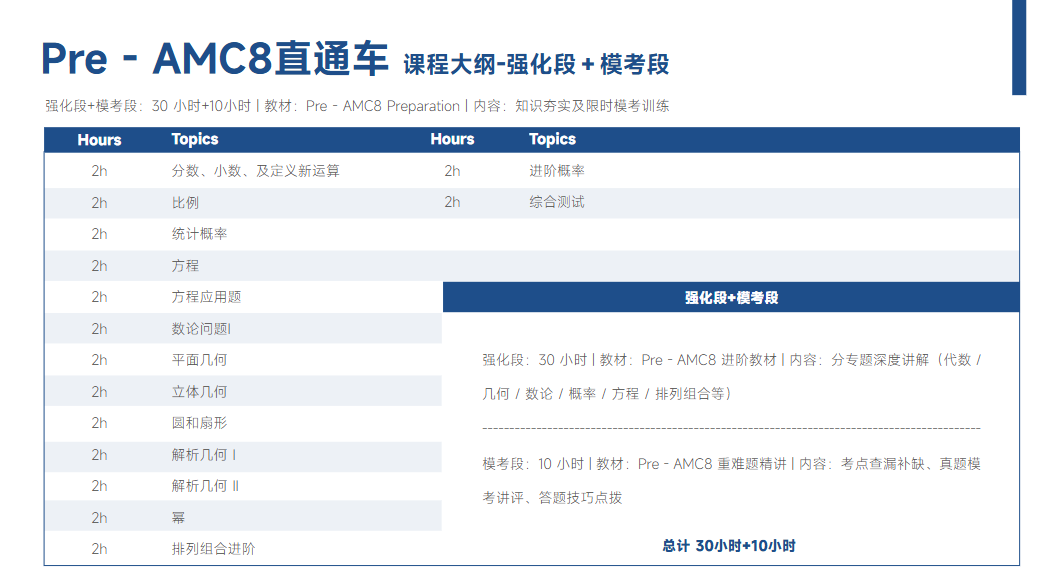Select the topic cell '比例'
The width and height of the screenshot is (1043, 573).
coord(185,202)
